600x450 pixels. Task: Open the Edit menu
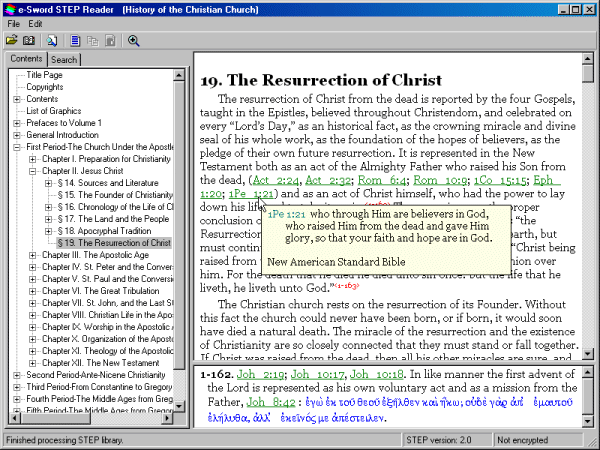[x=35, y=24]
